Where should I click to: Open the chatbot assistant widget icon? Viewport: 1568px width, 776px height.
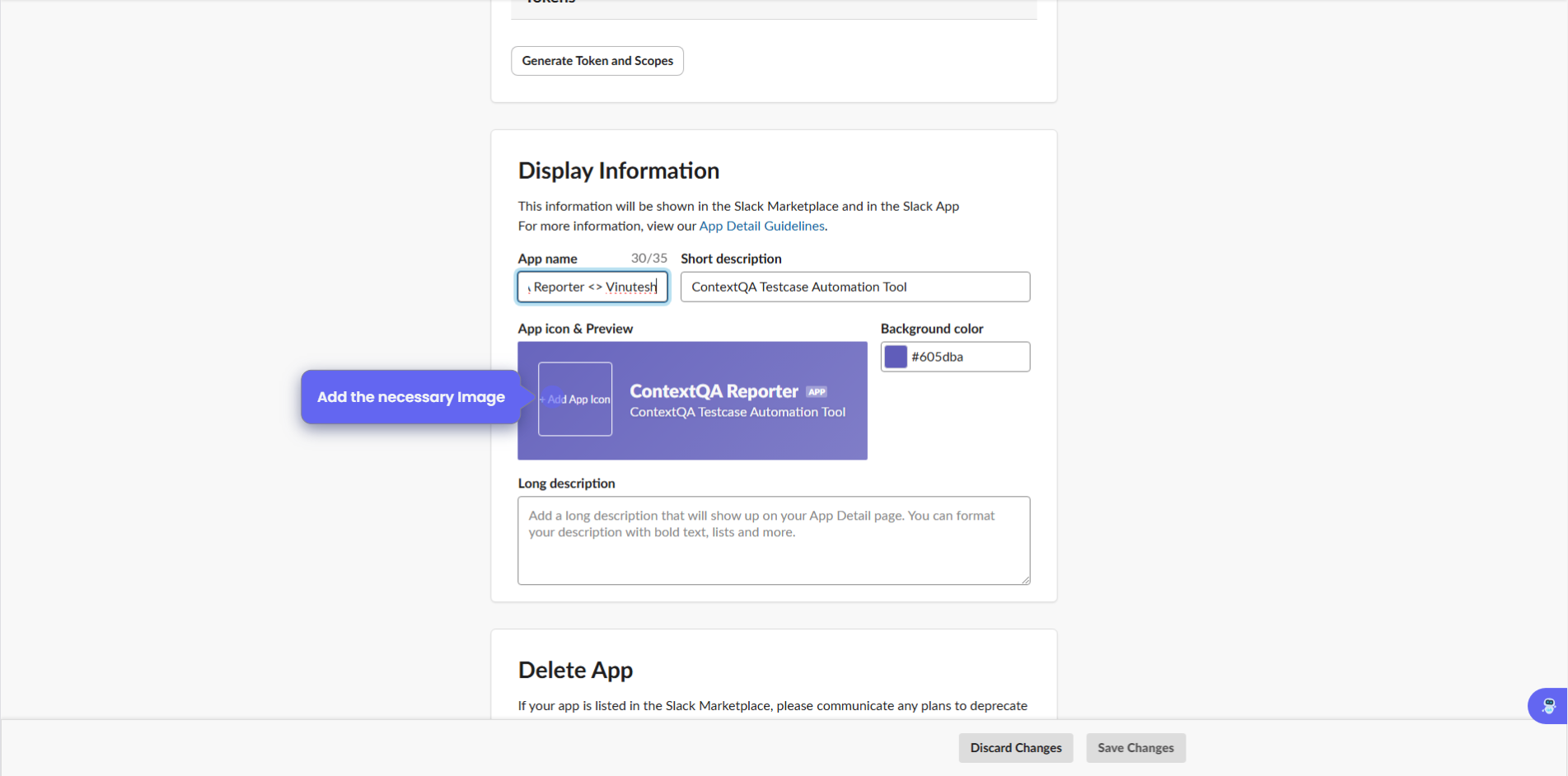coord(1548,706)
